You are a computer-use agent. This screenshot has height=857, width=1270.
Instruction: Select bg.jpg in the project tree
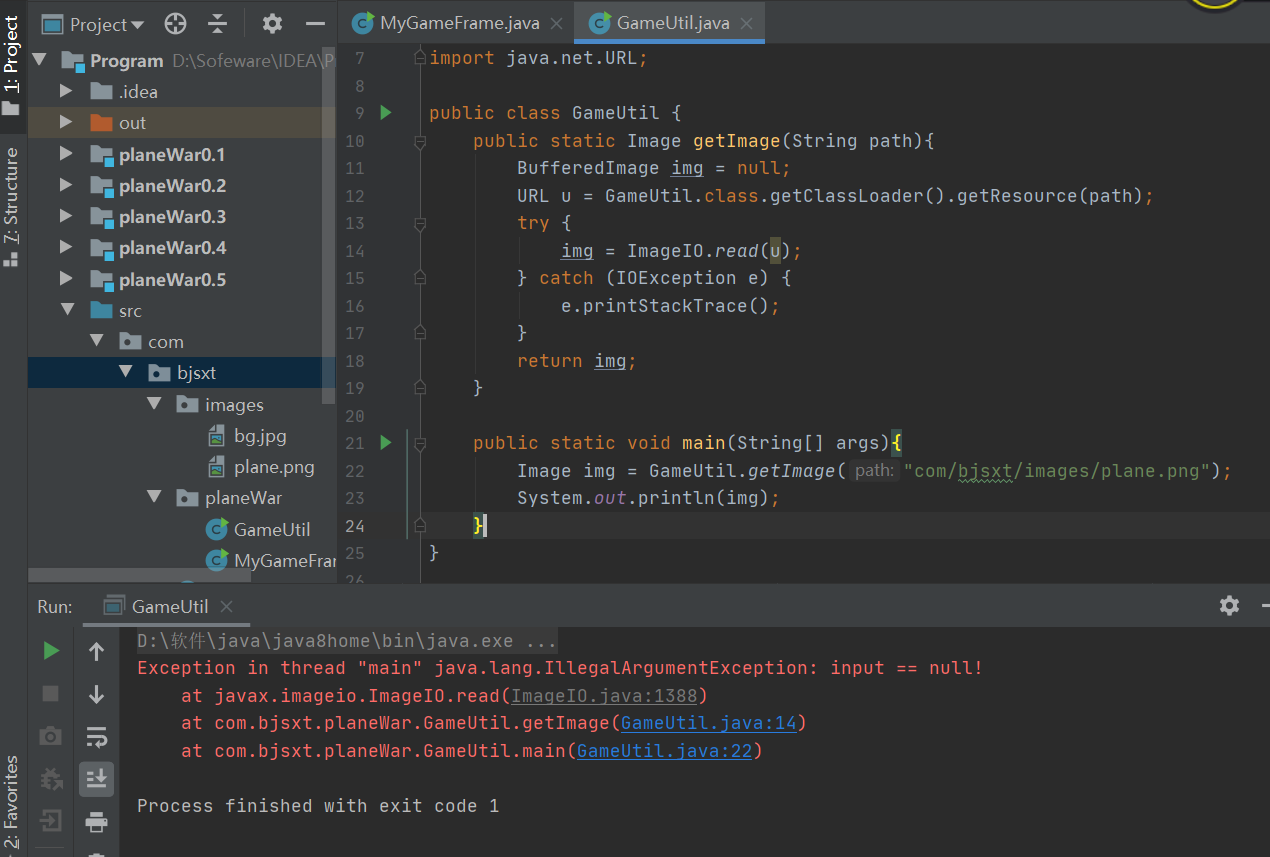coord(247,435)
